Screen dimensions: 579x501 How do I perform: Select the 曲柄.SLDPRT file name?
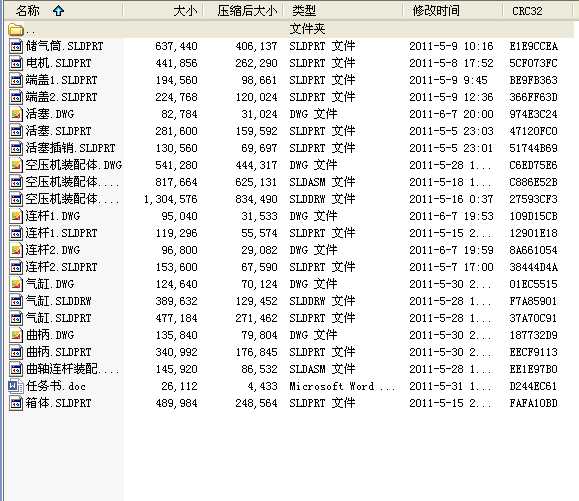click(58, 352)
